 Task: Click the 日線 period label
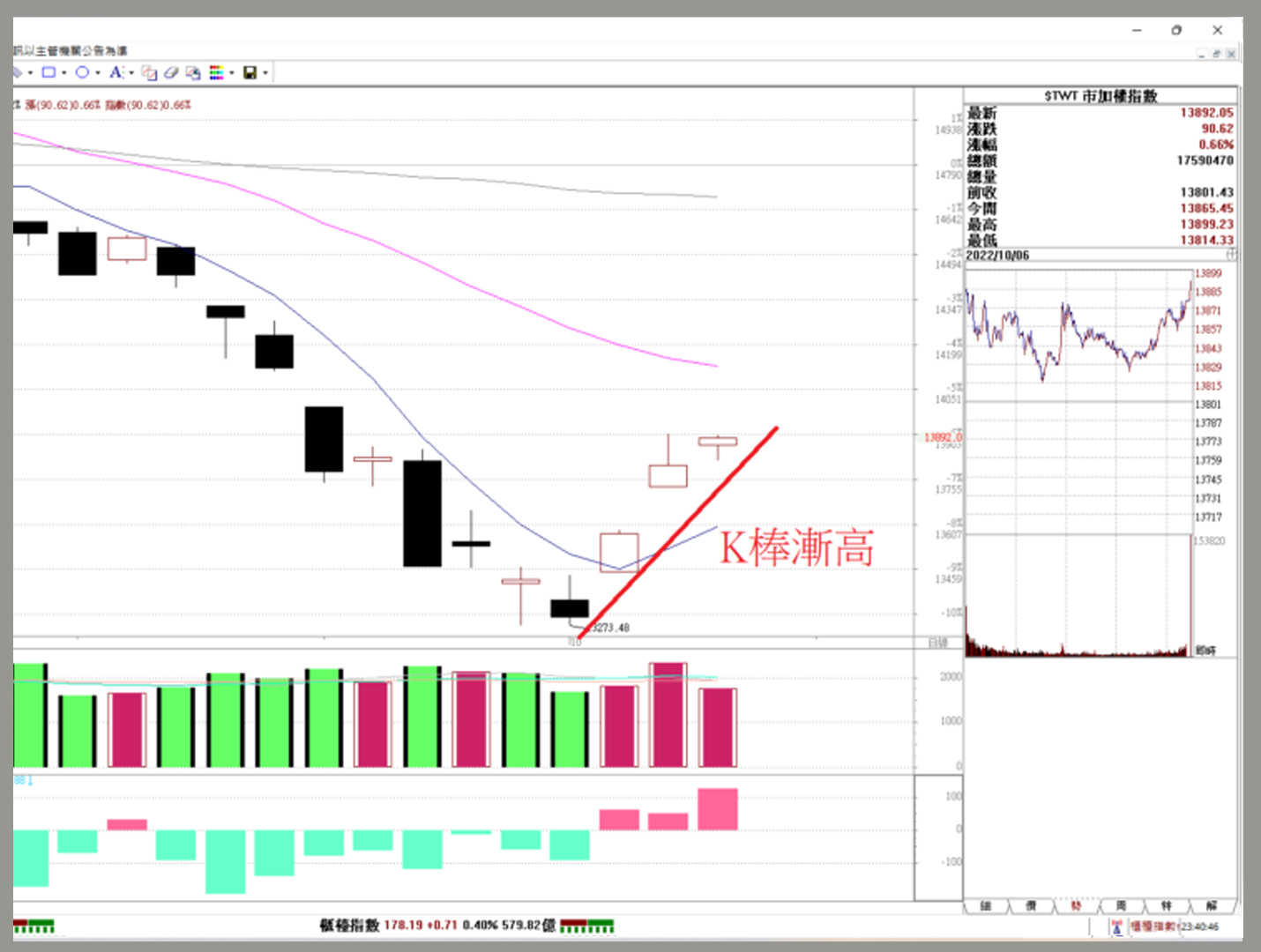tap(938, 643)
